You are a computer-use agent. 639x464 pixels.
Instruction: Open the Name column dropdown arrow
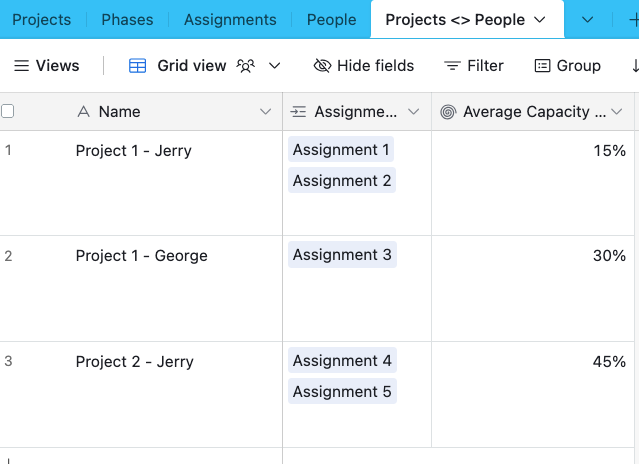(x=265, y=112)
